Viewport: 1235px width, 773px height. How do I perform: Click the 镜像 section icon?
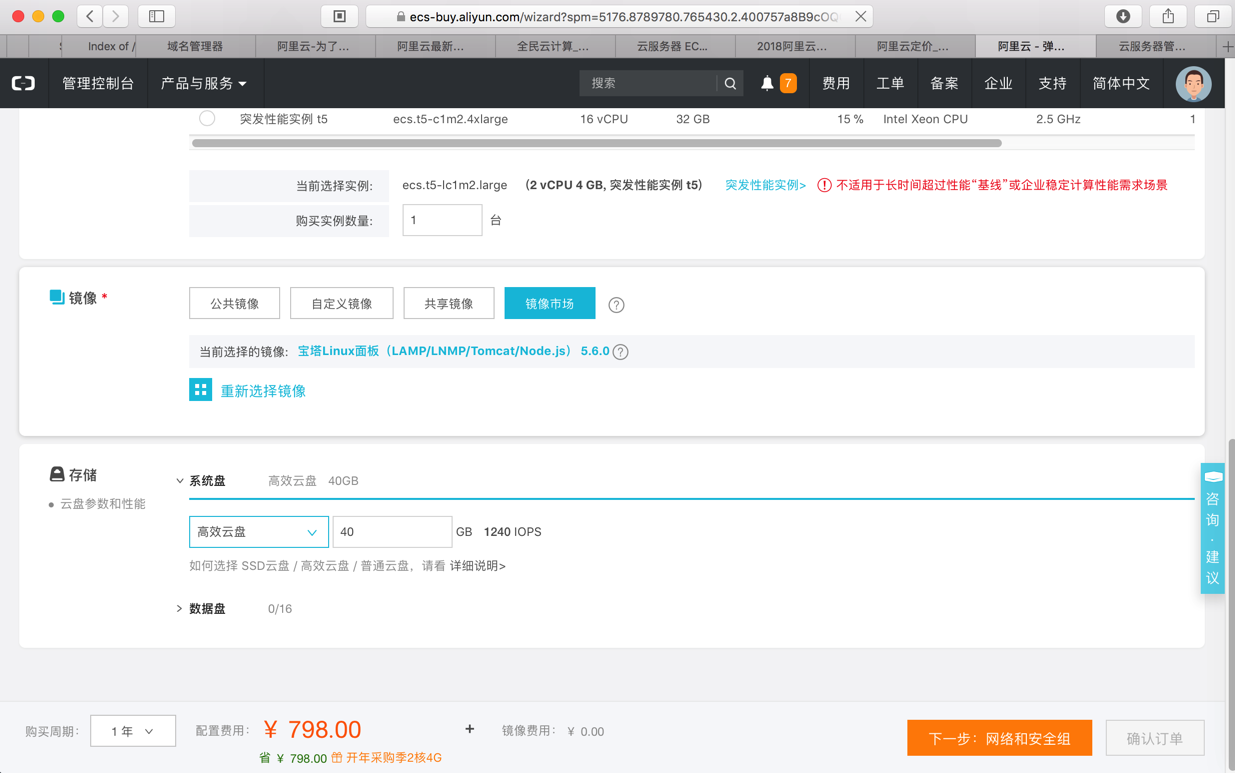(57, 297)
